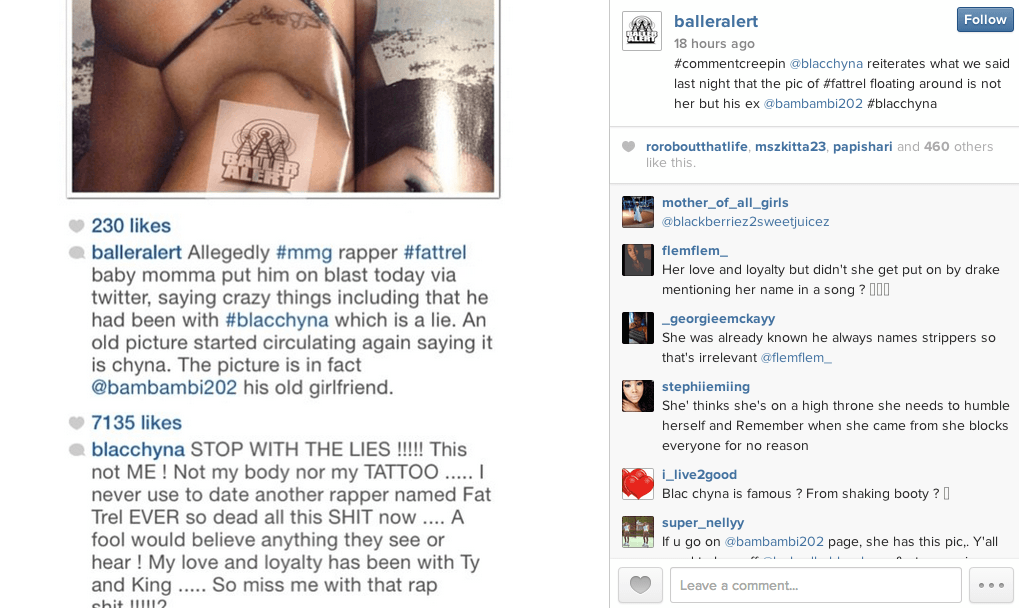View roroboutthatlife in the likes list

coord(697,147)
